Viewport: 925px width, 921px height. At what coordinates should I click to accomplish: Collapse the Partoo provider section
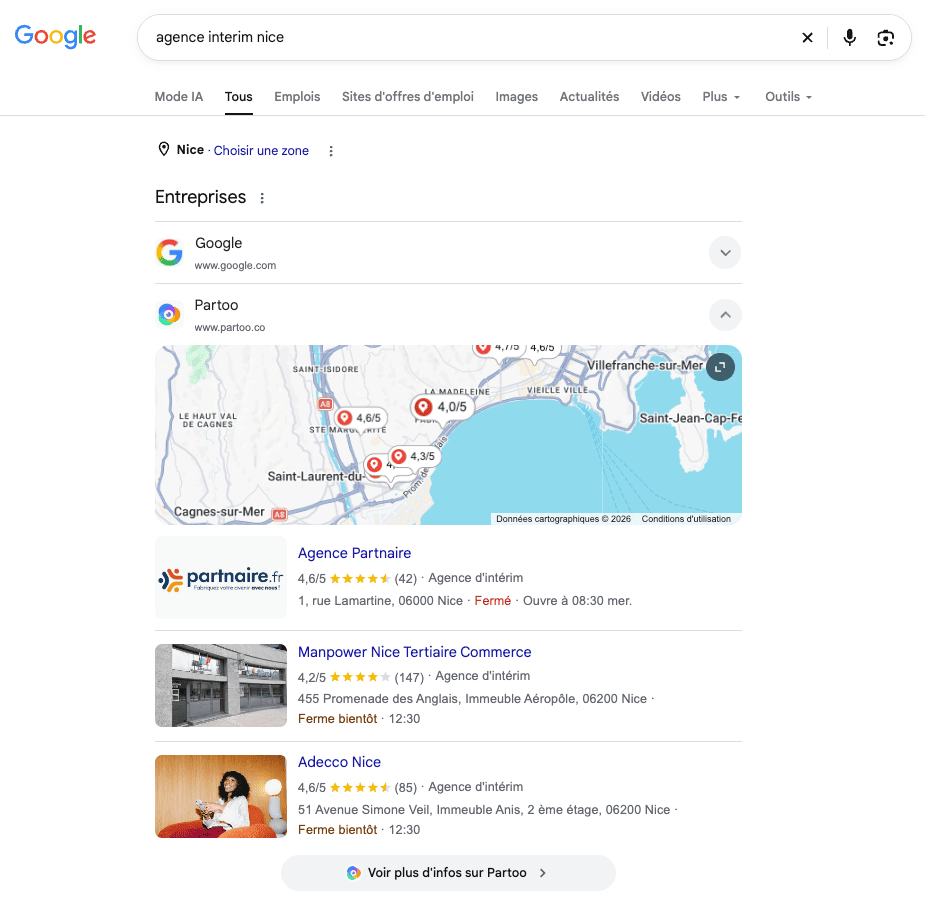[725, 314]
